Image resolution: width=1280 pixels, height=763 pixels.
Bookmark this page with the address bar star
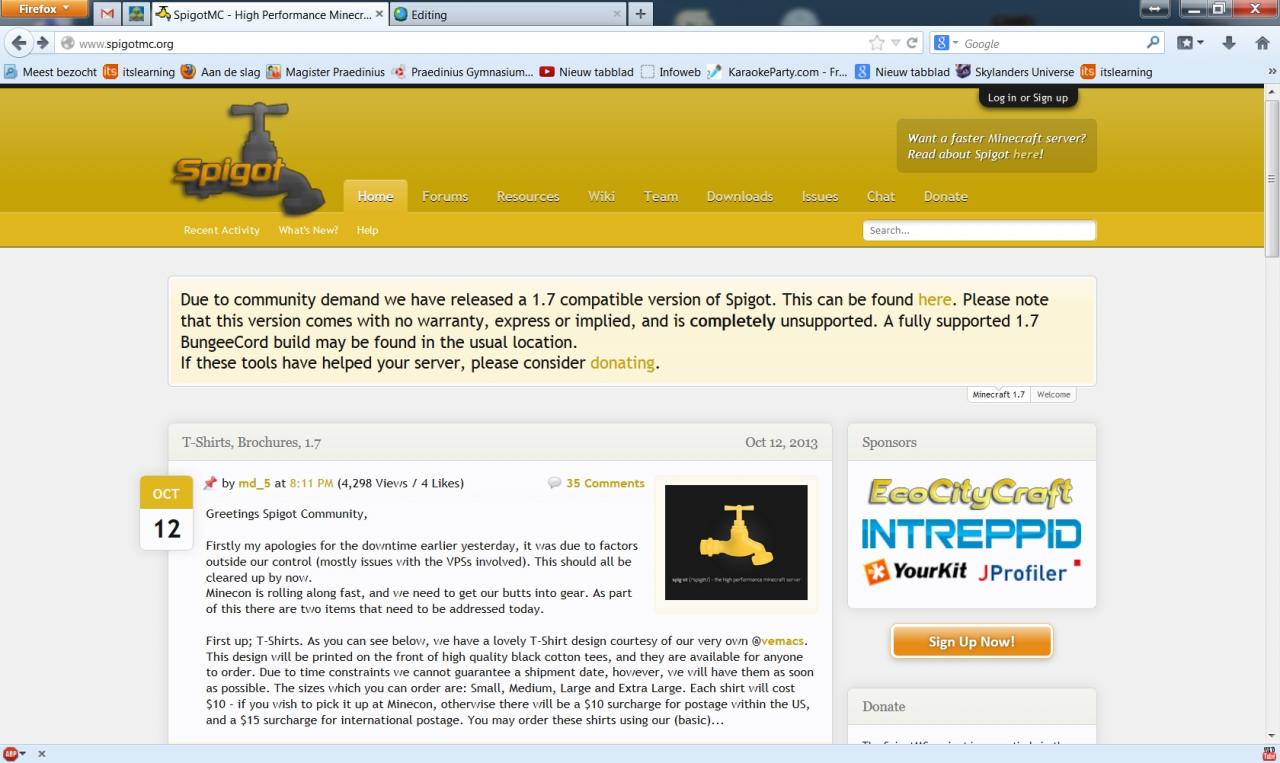click(874, 42)
